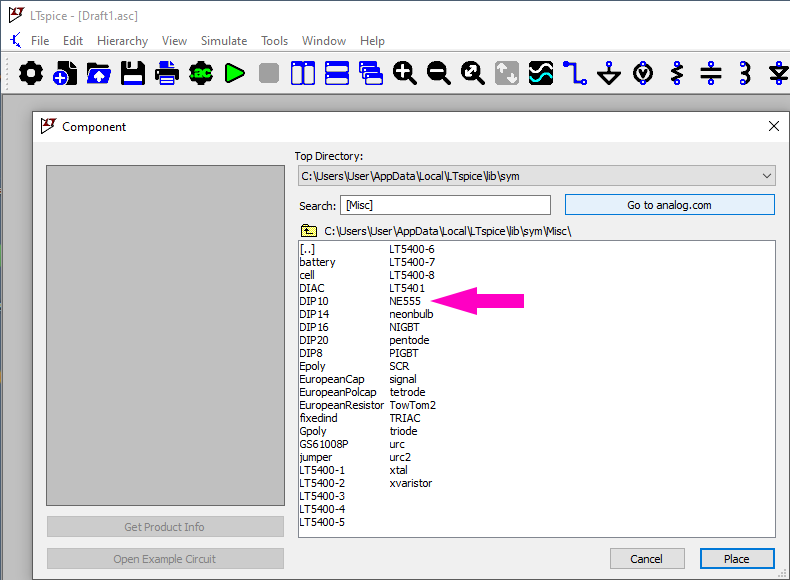This screenshot has height=580, width=790.
Task: Select SCR component
Action: coord(399,366)
